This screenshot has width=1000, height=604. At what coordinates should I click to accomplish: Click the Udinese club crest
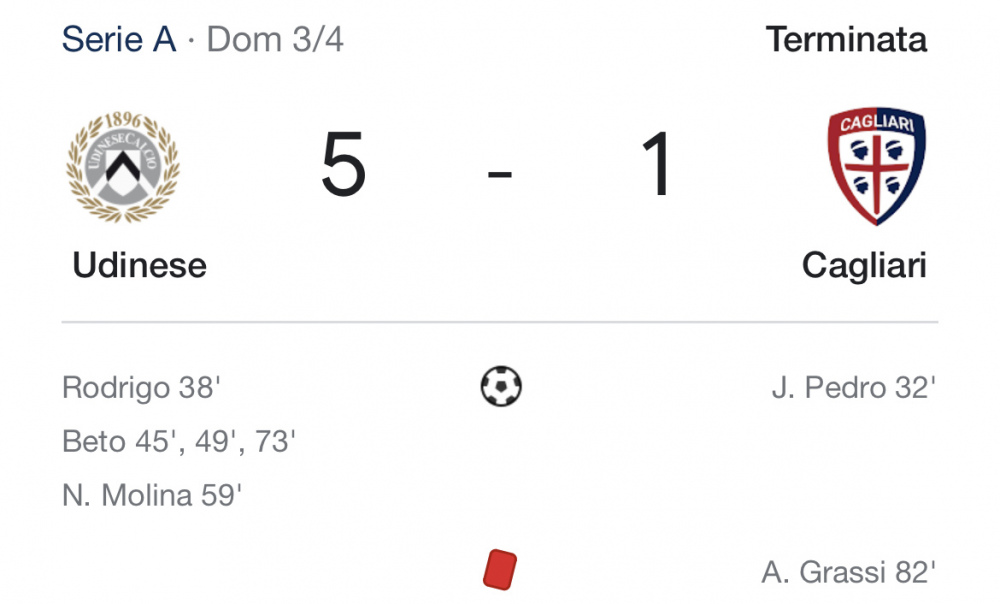coord(123,166)
